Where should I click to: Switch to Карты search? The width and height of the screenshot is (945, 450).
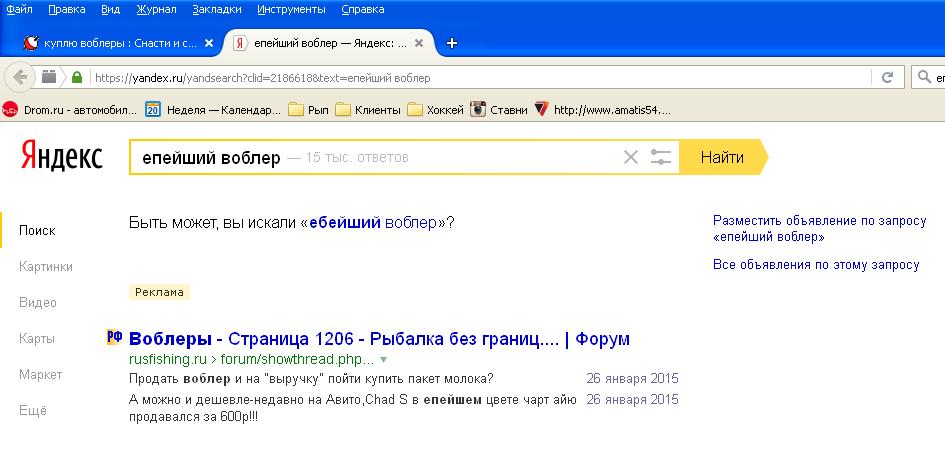(x=37, y=339)
